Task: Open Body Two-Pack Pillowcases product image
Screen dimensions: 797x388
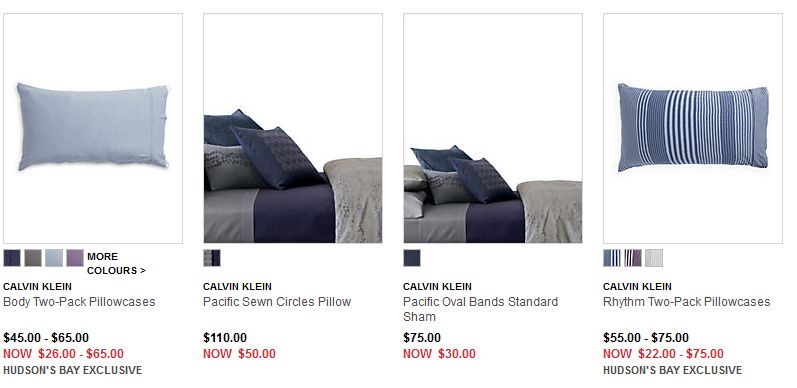Action: (93, 128)
